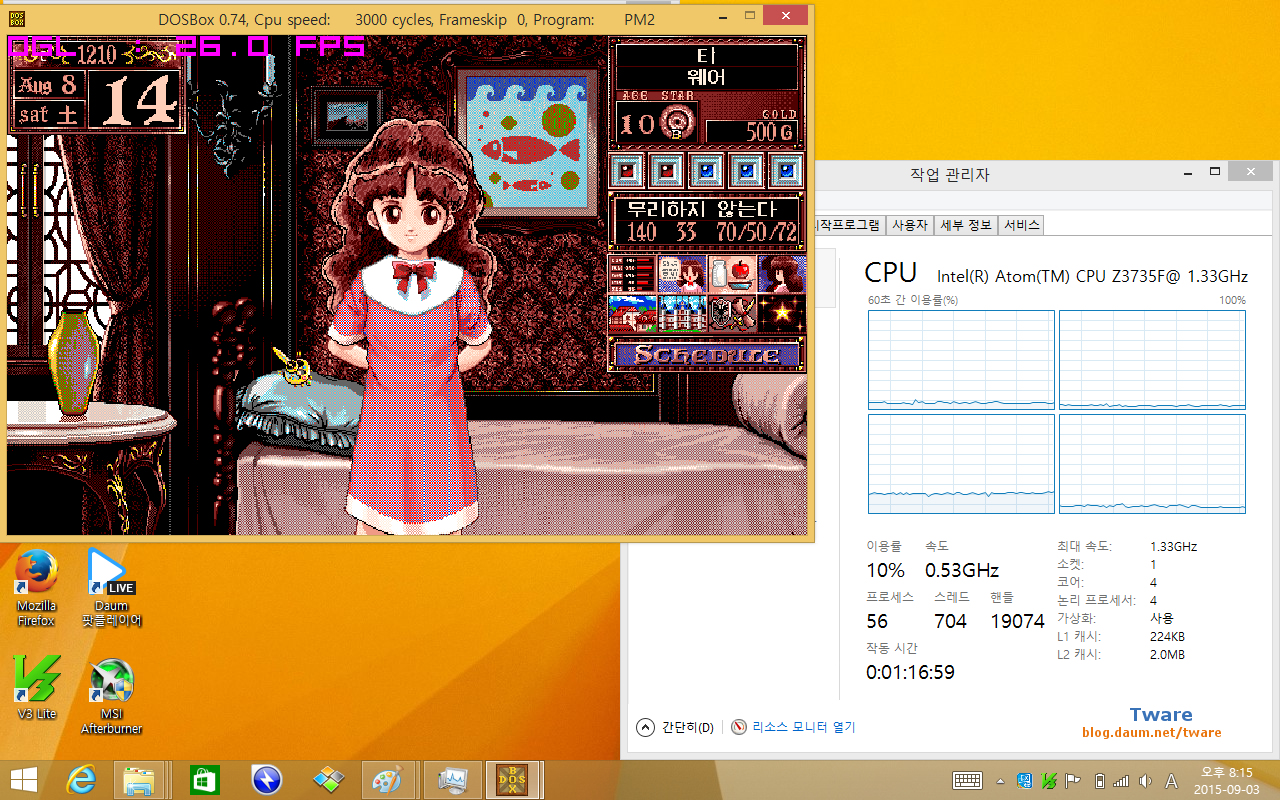Click the SCHEDULE button in the game
The height and width of the screenshot is (800, 1280).
click(707, 354)
